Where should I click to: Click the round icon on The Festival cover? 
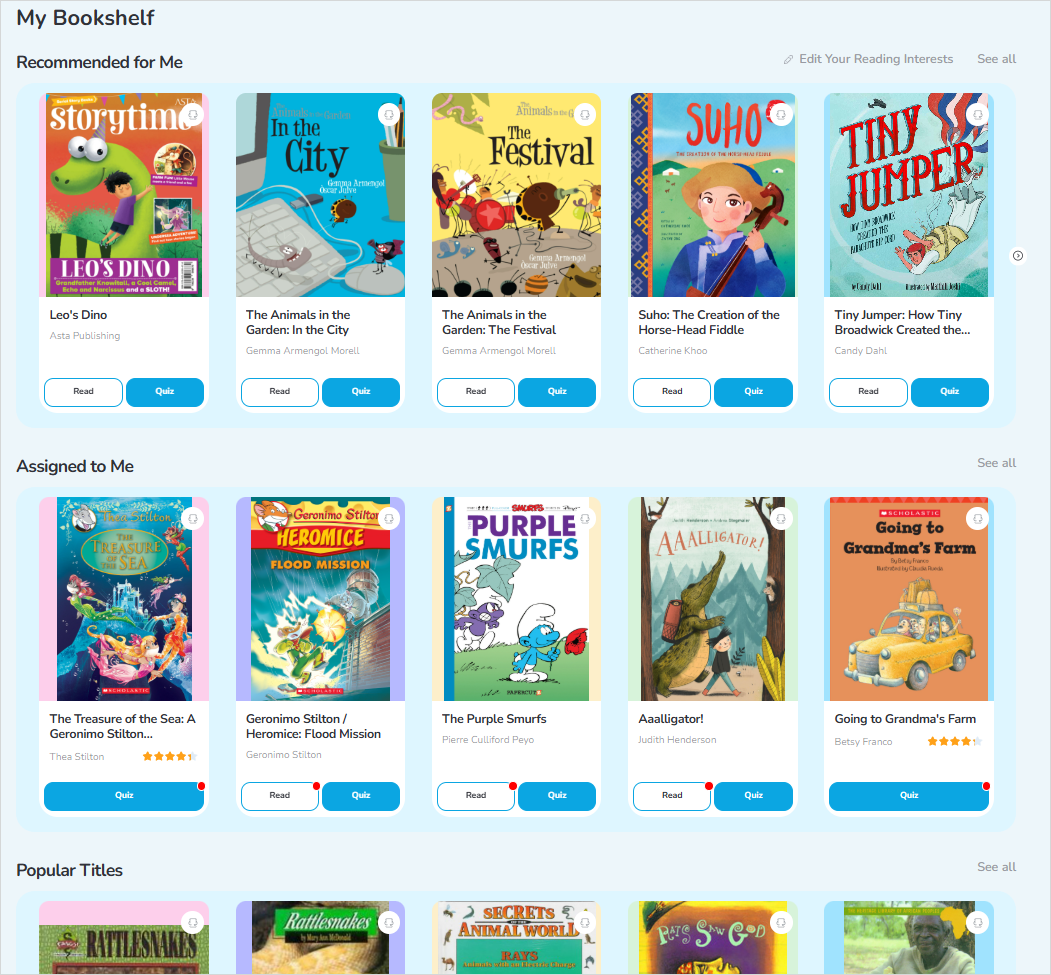tap(585, 115)
